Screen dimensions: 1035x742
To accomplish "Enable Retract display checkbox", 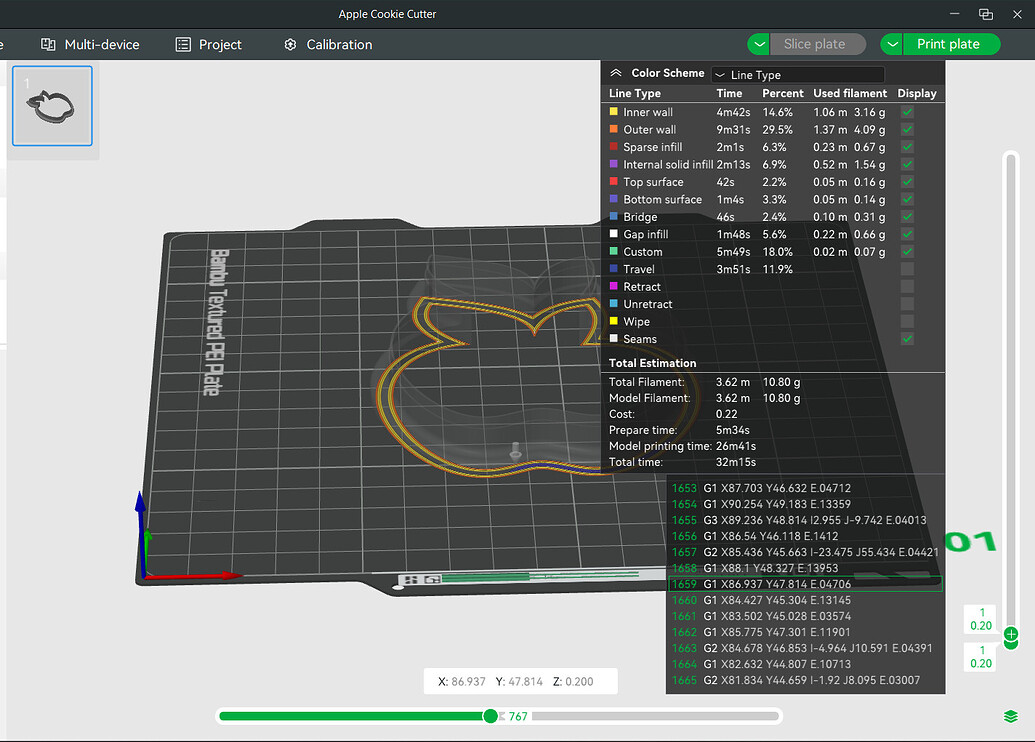I will tap(908, 287).
